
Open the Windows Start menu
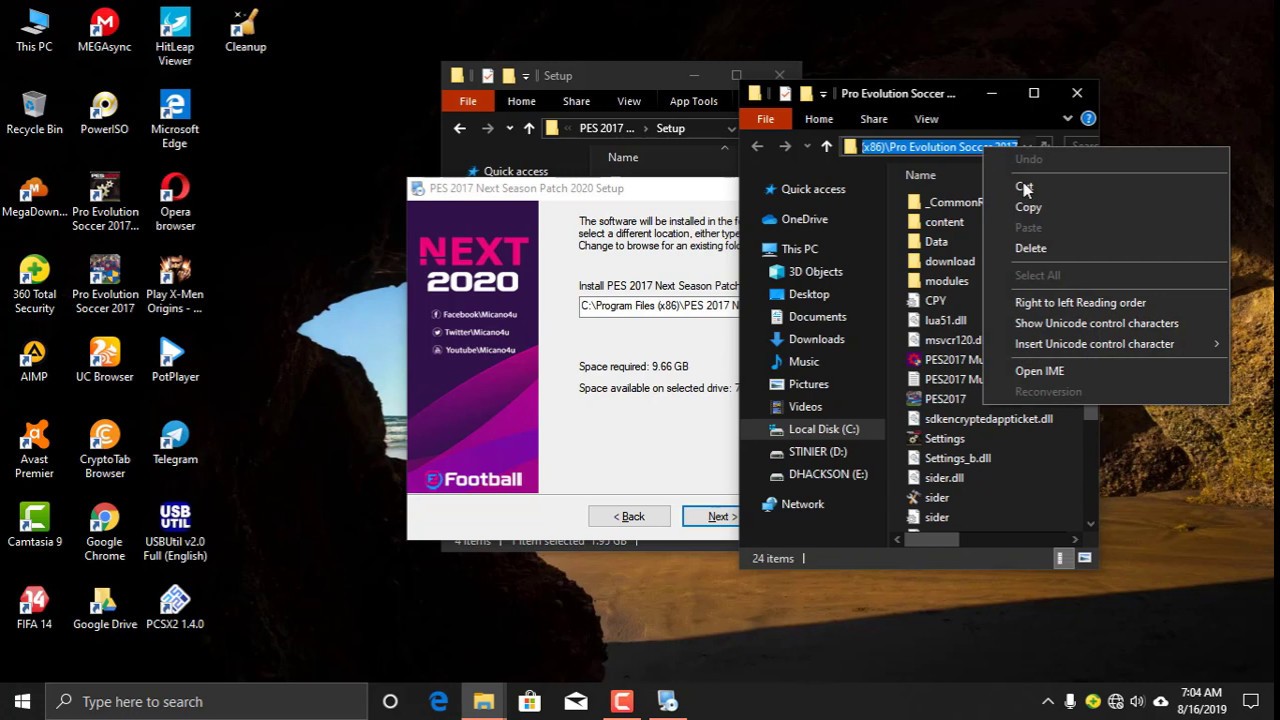pyautogui.click(x=23, y=702)
